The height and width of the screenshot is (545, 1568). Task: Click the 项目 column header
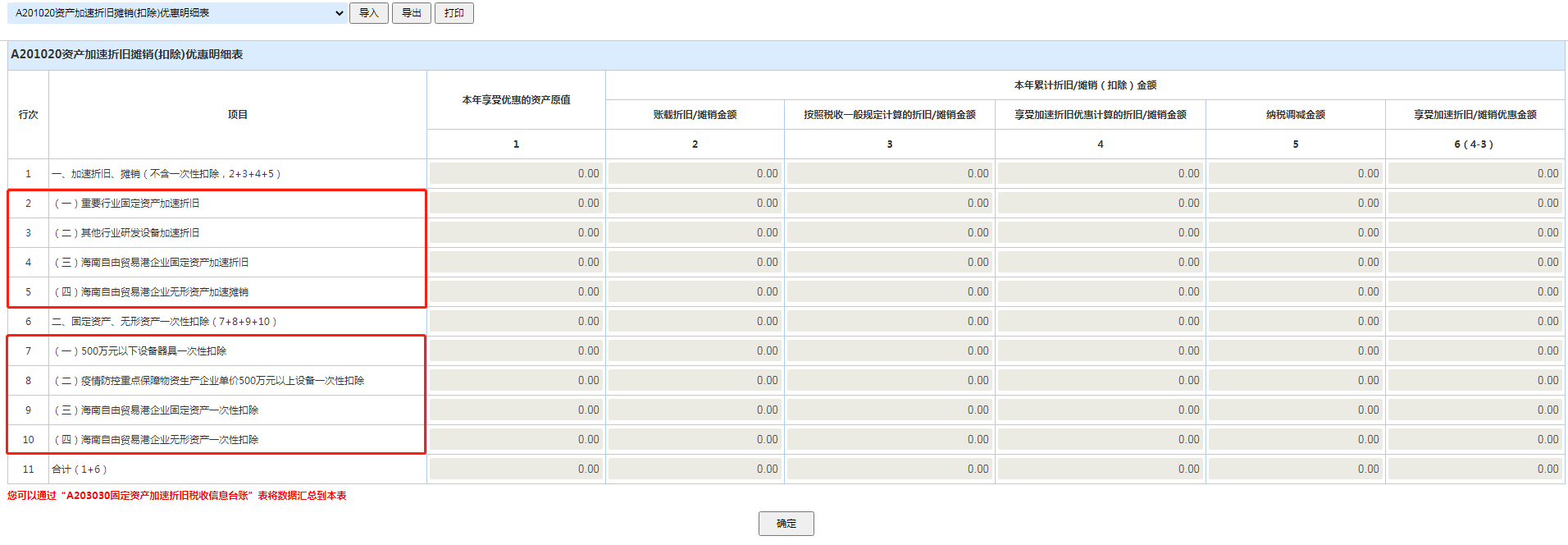238,115
